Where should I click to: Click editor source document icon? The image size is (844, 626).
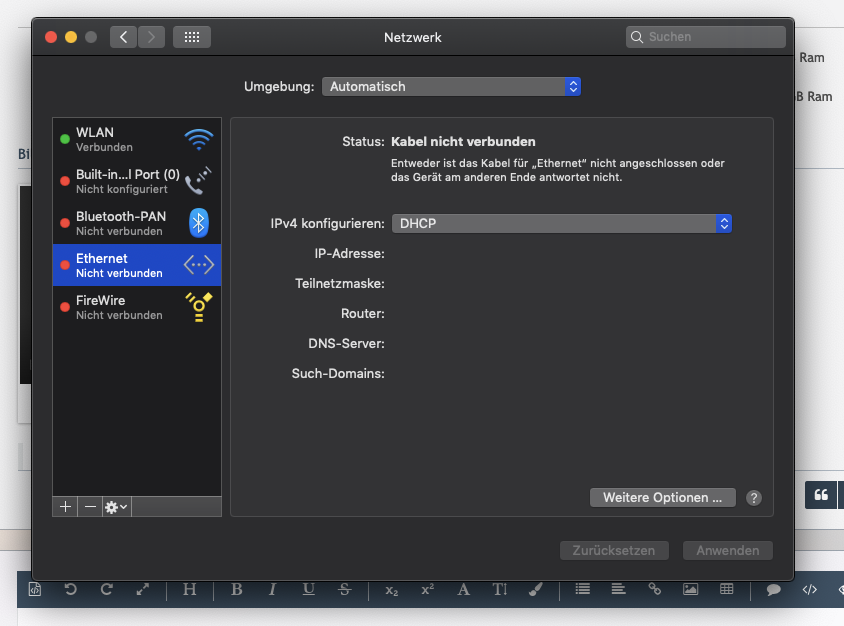[34, 589]
